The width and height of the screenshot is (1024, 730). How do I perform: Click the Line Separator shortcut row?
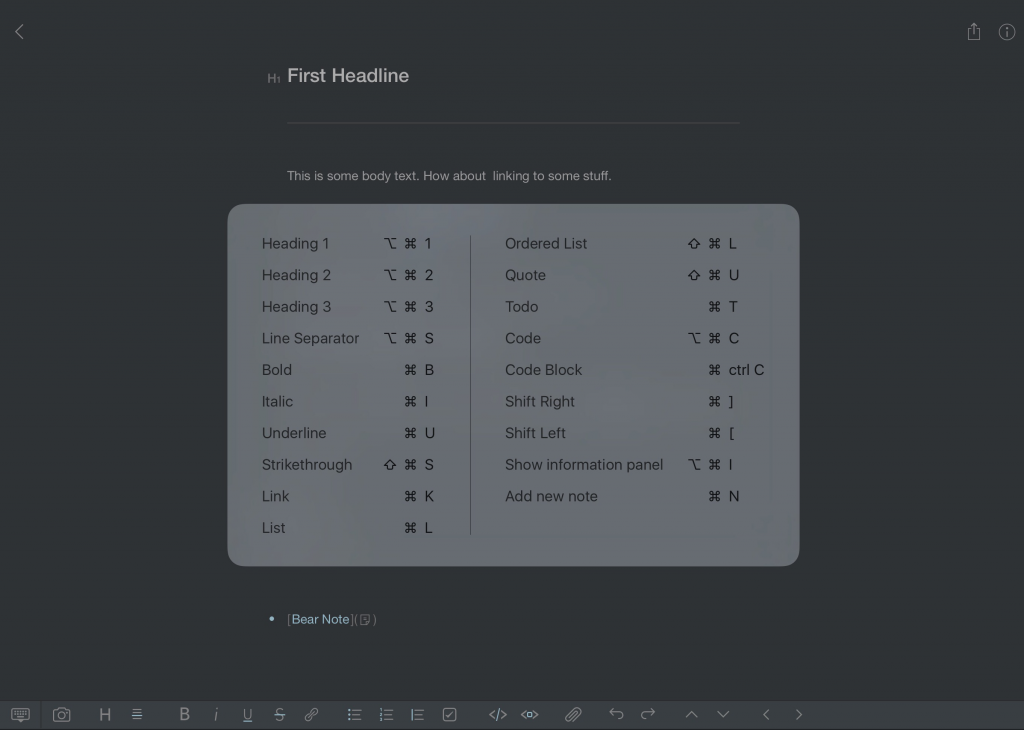347,338
